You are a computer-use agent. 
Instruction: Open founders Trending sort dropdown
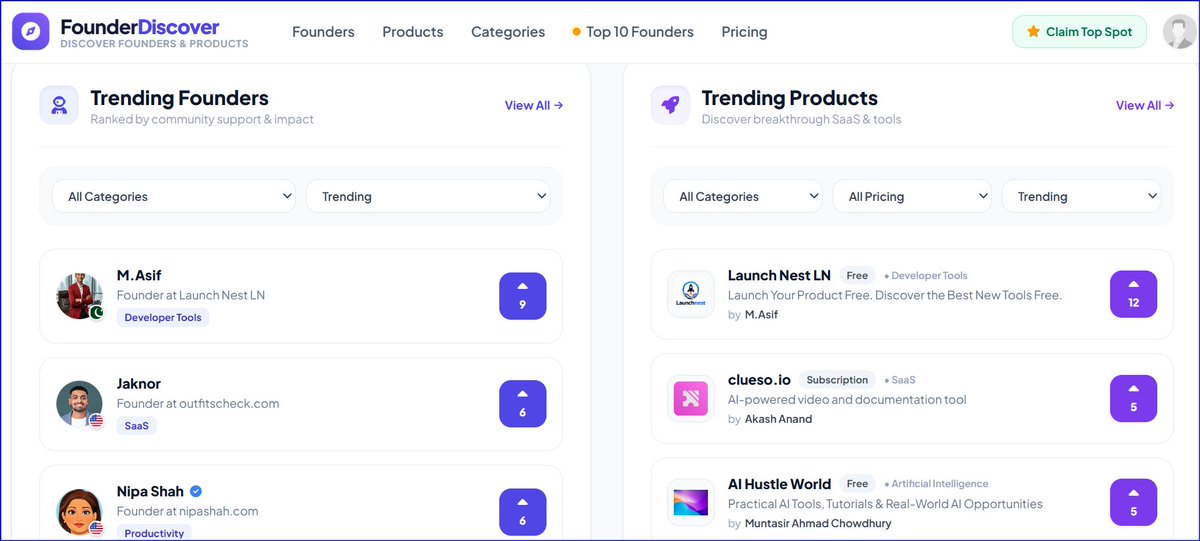pyautogui.click(x=428, y=196)
